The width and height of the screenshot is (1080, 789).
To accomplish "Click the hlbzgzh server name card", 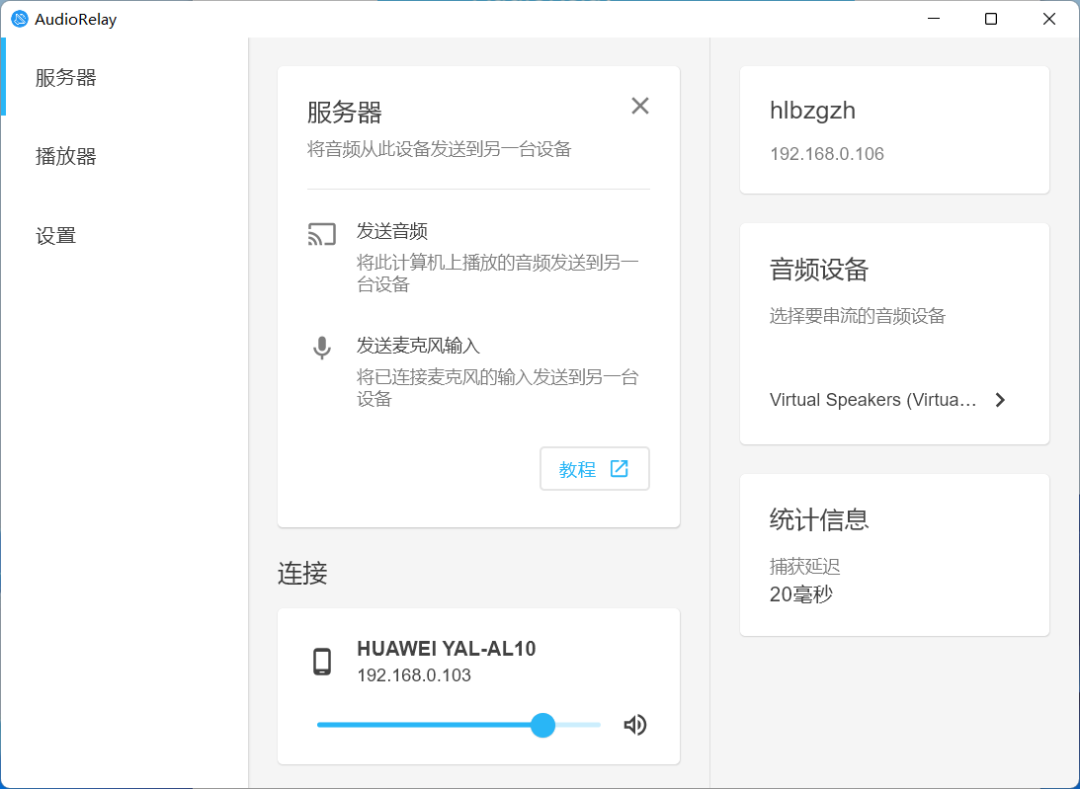I will tap(894, 130).
